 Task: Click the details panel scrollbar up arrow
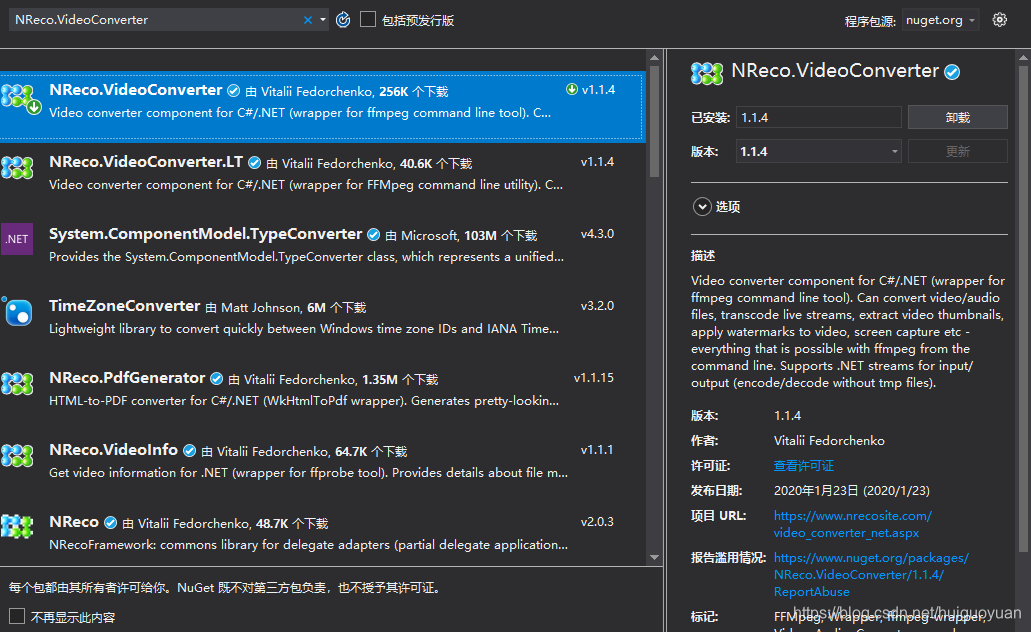(1023, 58)
